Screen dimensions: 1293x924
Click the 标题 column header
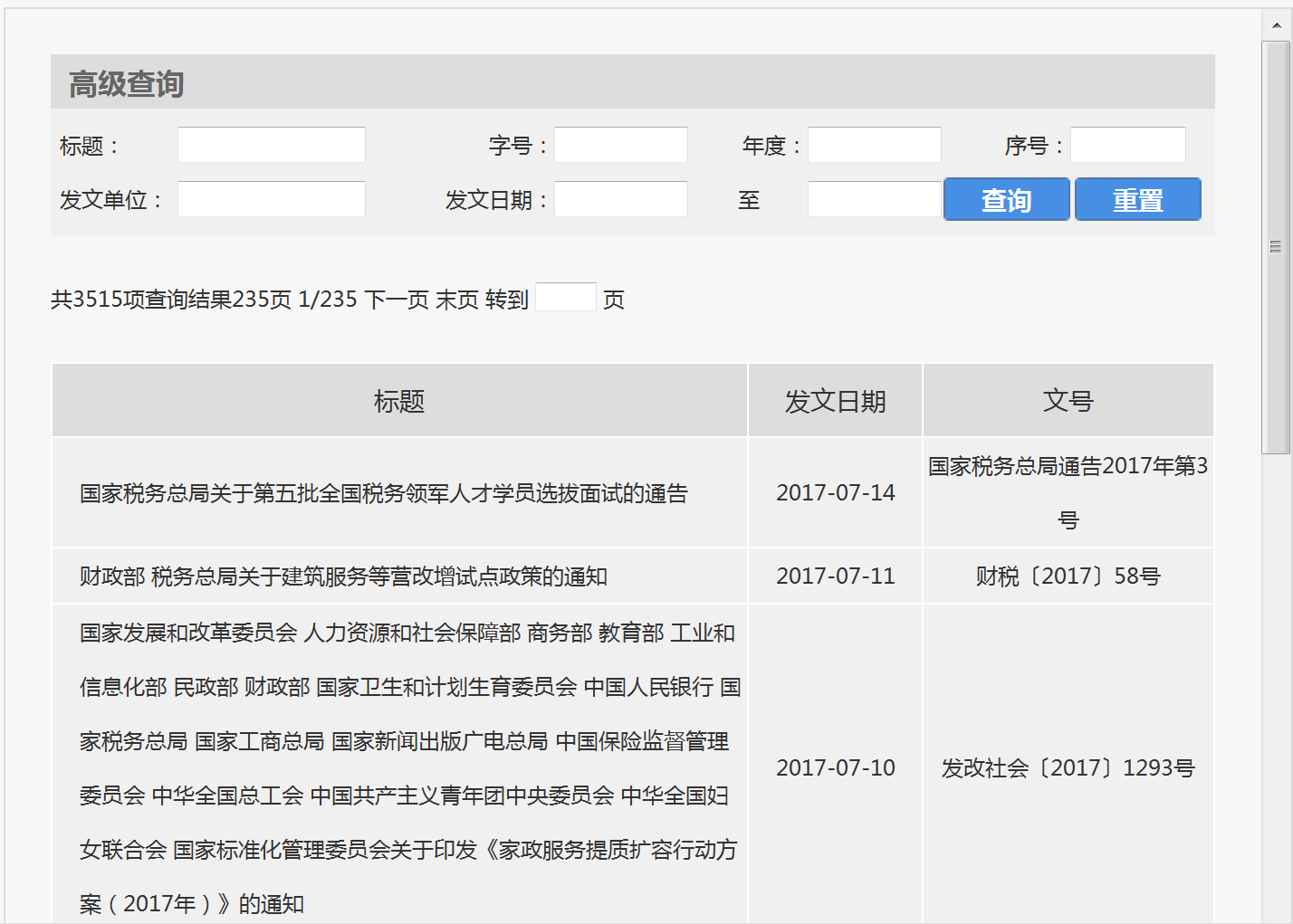(399, 401)
